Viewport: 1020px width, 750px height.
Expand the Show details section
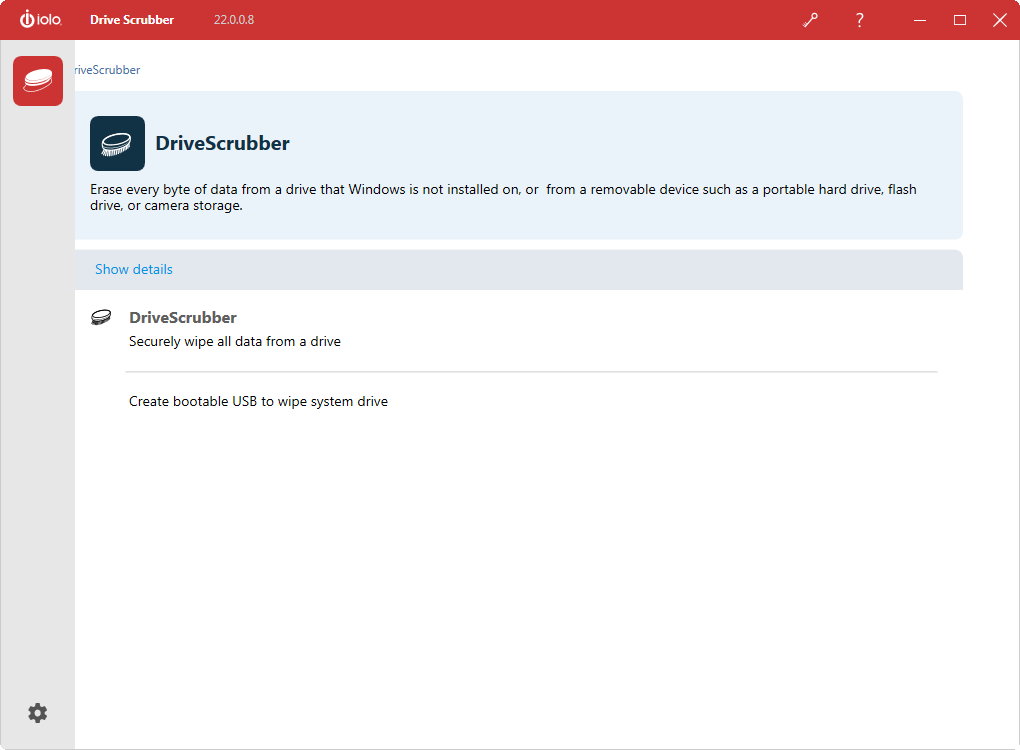133,269
